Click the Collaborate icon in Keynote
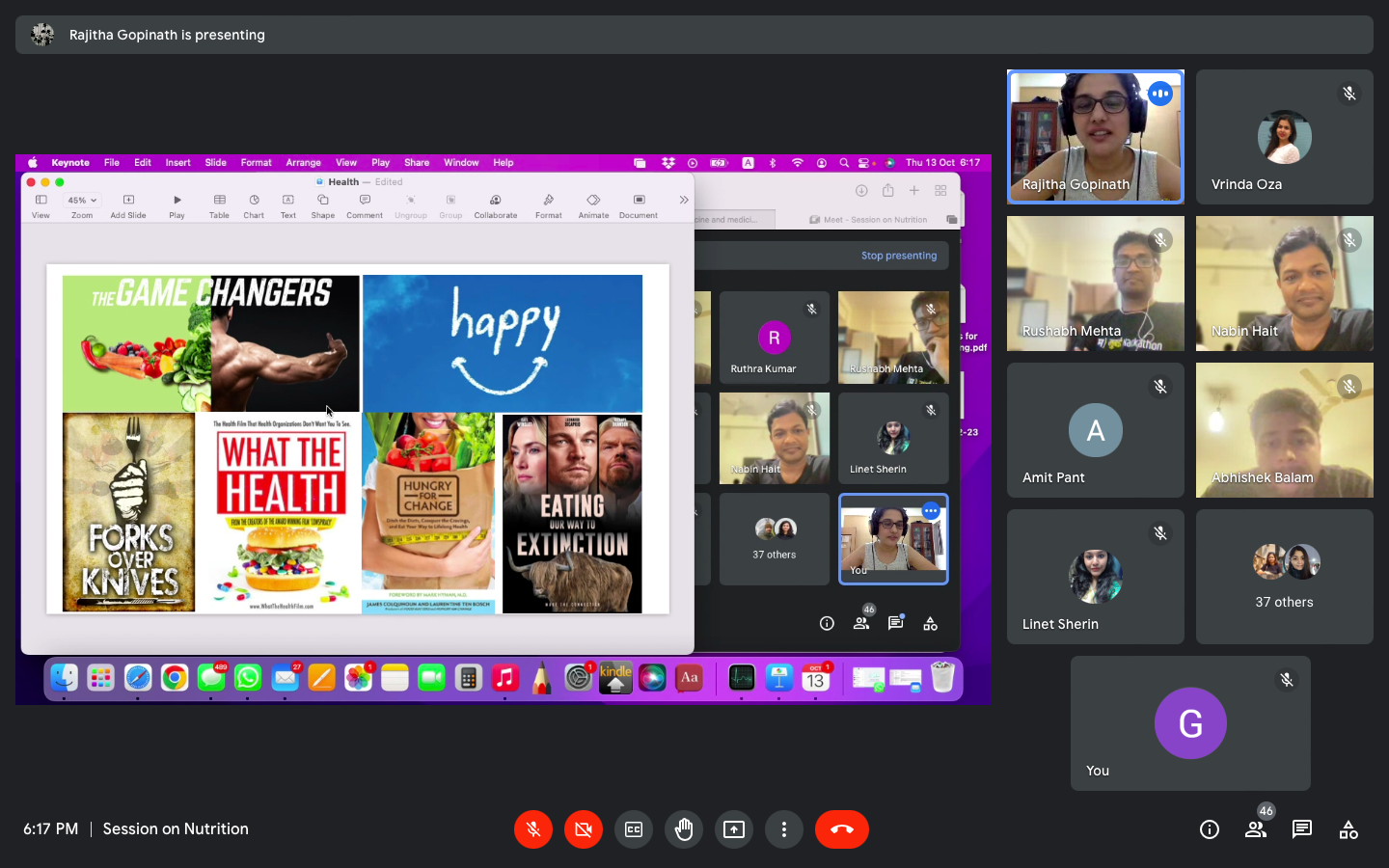Screen dimensions: 1389x868 tap(495, 205)
